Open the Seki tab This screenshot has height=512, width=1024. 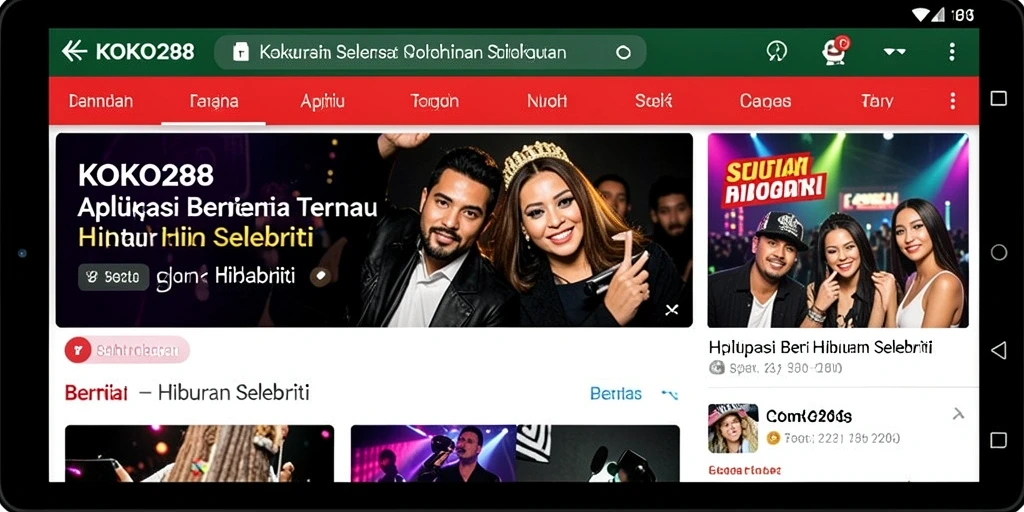pos(653,101)
